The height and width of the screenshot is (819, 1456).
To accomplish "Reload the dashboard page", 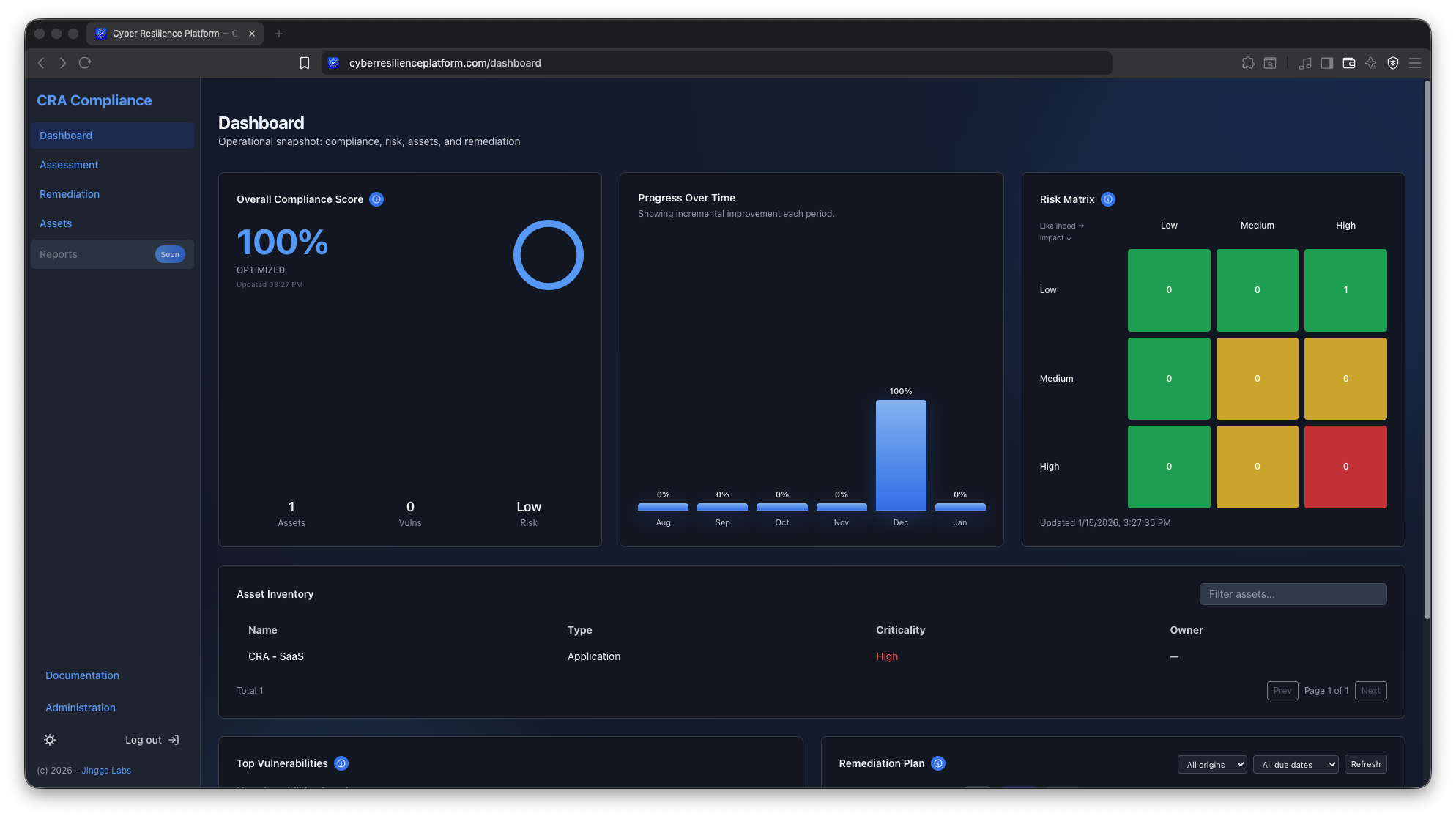I will [x=85, y=63].
